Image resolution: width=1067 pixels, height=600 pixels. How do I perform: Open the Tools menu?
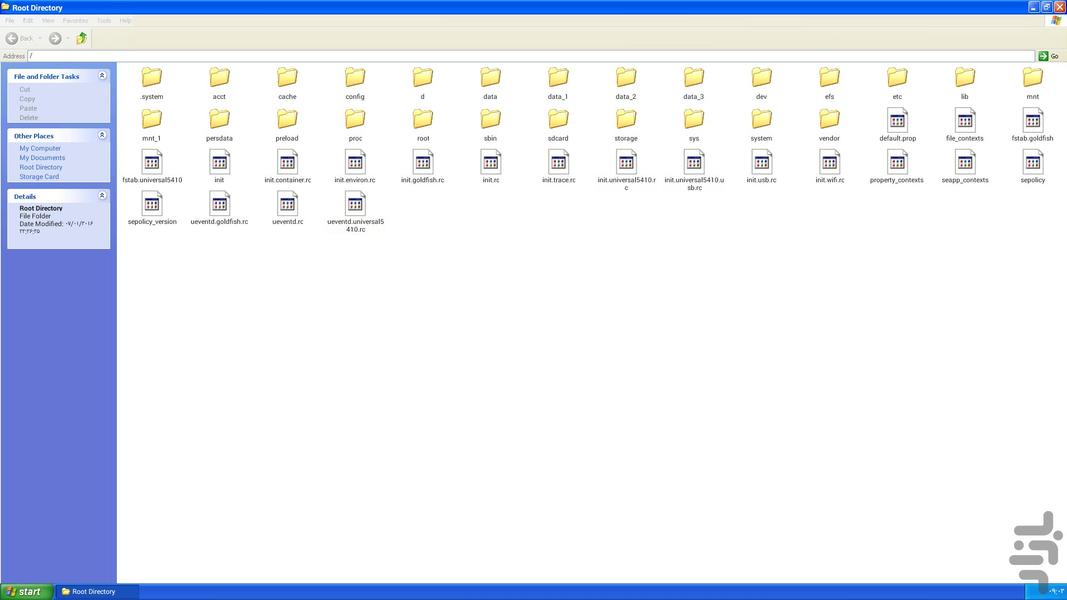click(104, 20)
